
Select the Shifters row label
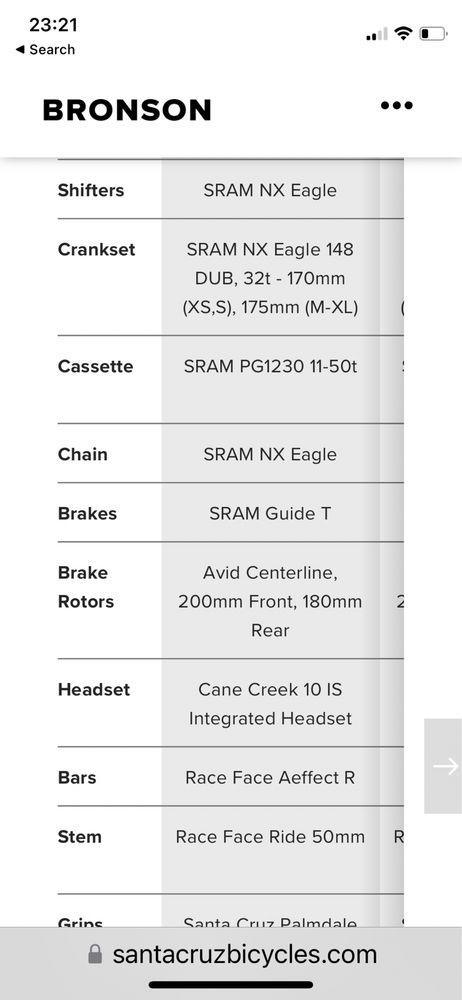pyautogui.click(x=91, y=190)
